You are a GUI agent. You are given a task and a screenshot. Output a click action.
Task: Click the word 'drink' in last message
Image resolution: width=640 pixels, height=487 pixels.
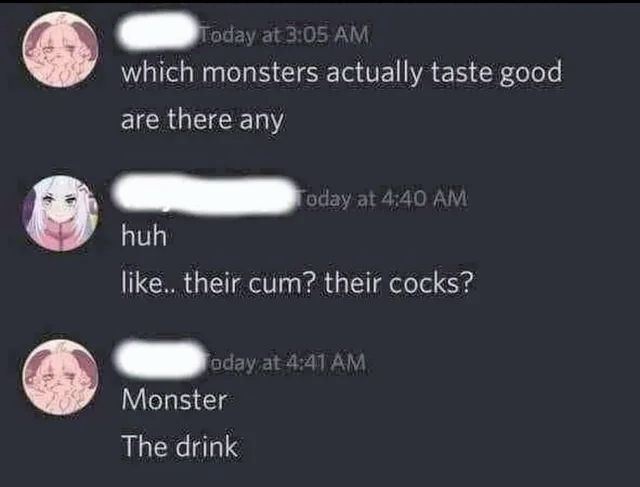click(x=207, y=446)
